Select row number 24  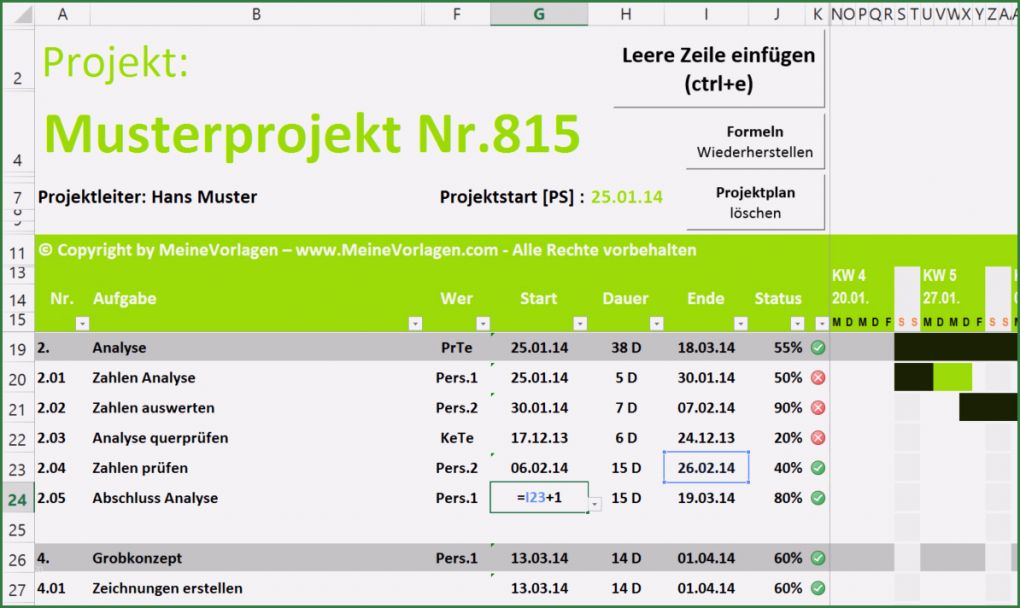[18, 498]
